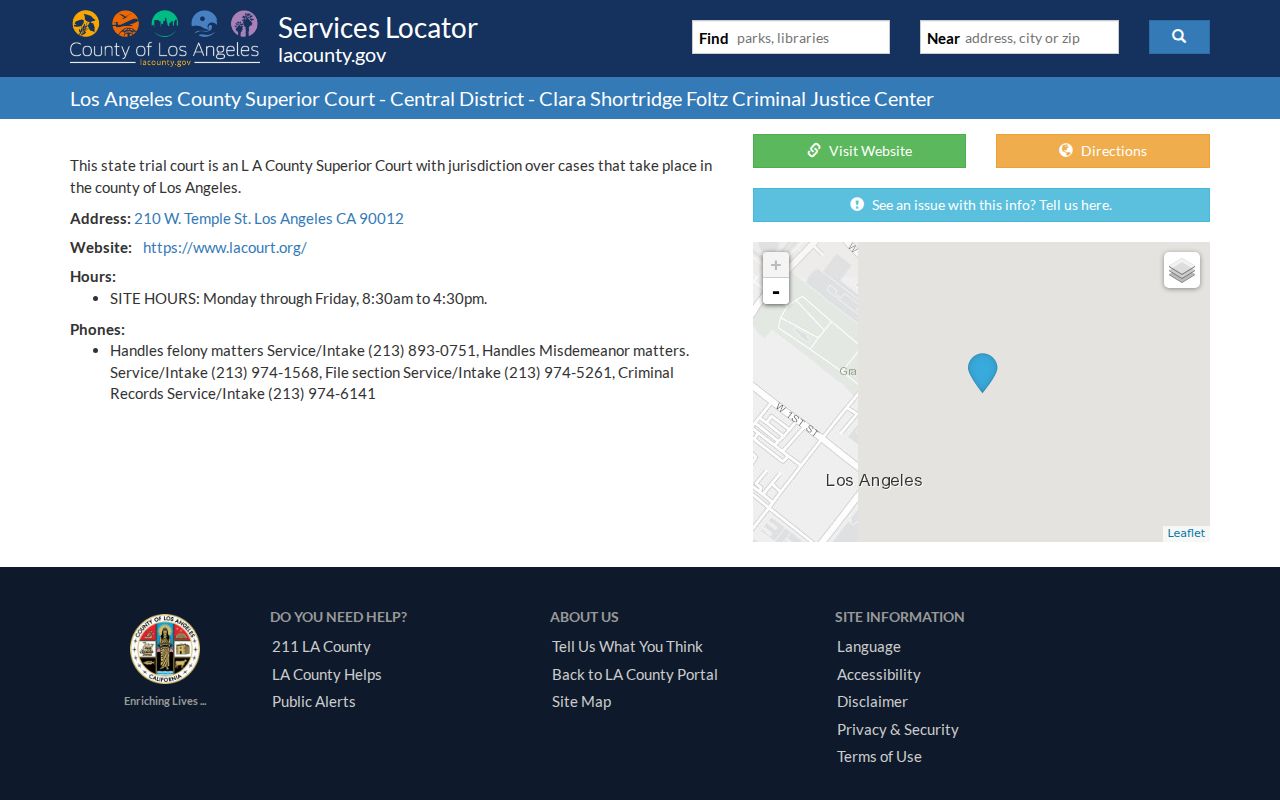Click the Leaflet attribution link
This screenshot has width=1280, height=800.
(1186, 533)
